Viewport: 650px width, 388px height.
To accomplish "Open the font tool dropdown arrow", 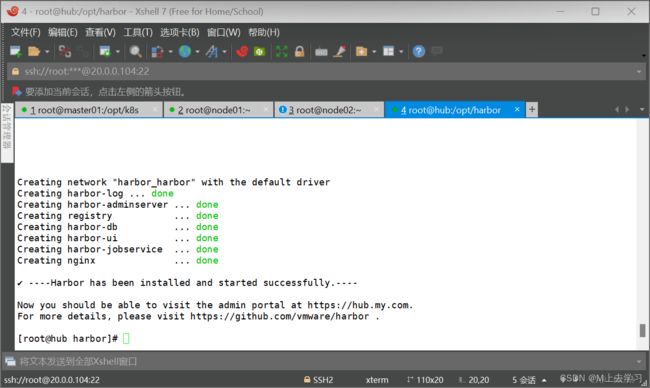I will (224, 52).
